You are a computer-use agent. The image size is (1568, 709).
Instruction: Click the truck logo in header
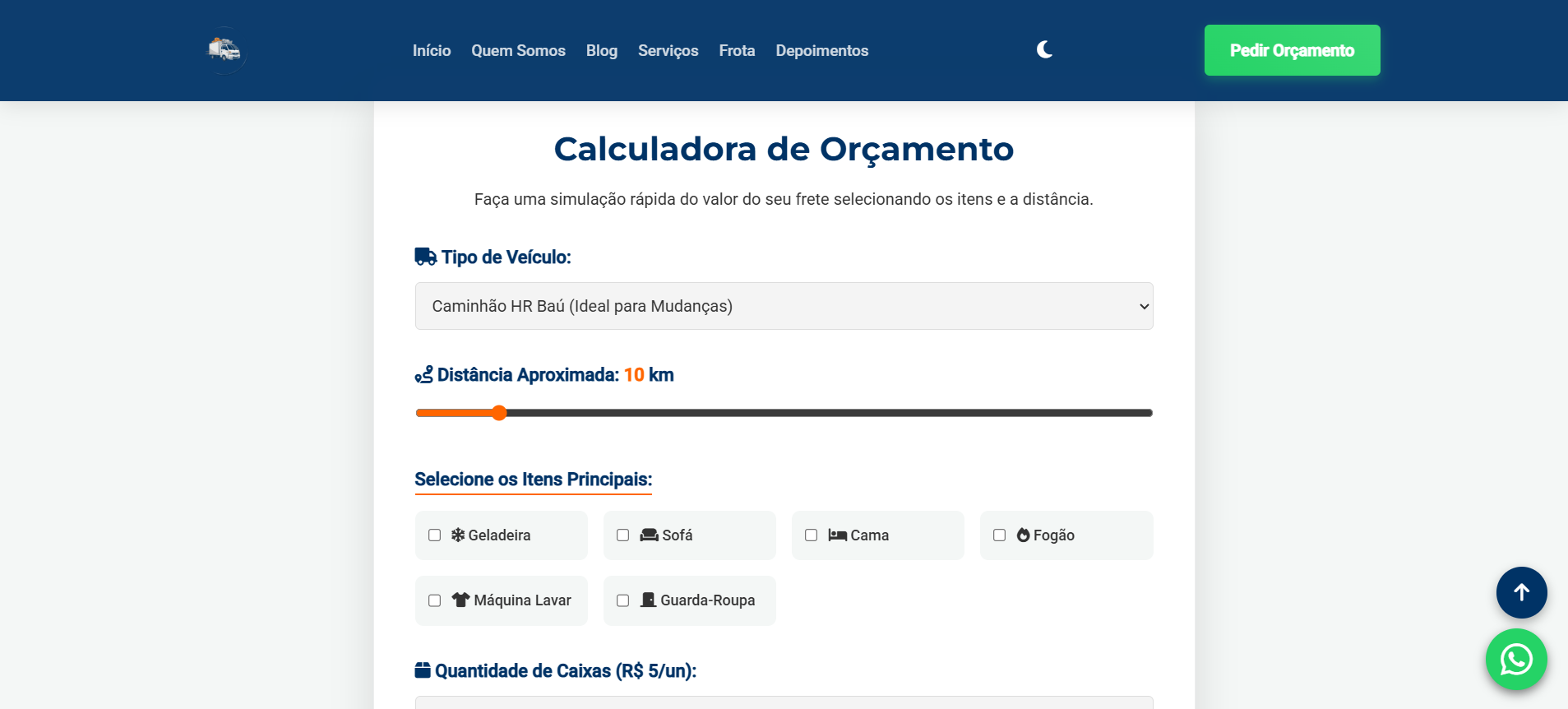224,50
